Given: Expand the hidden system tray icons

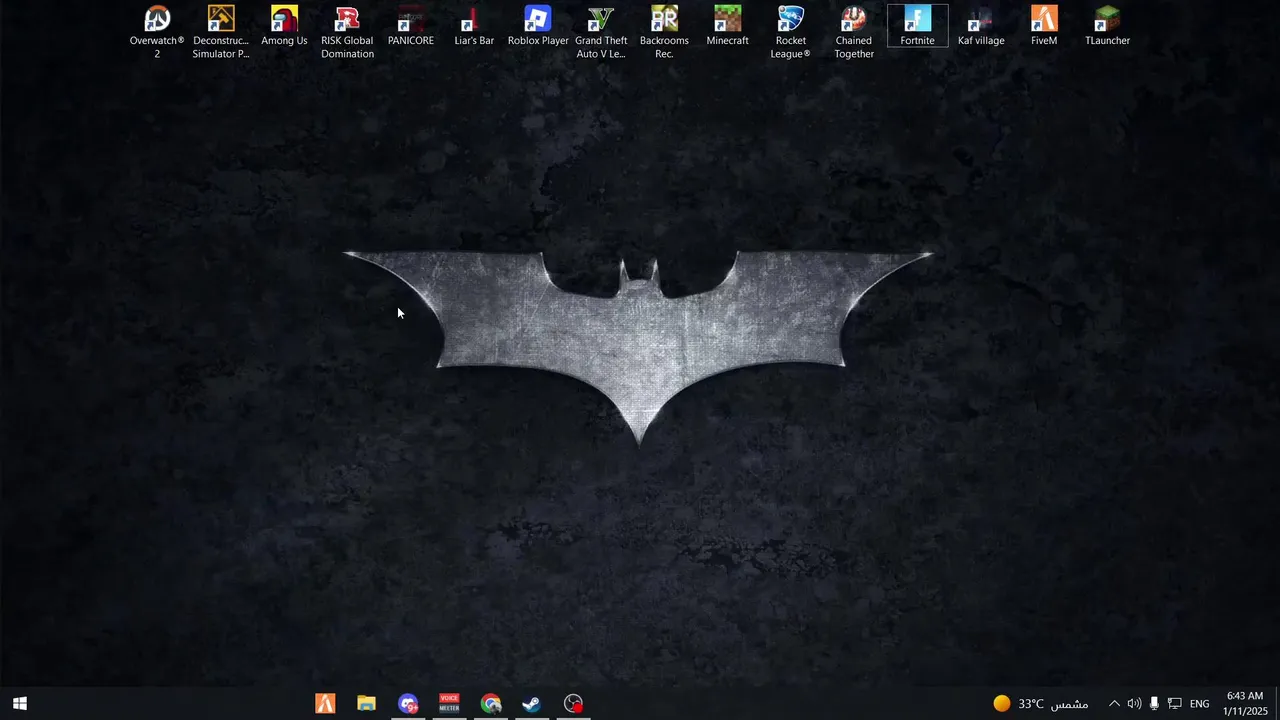Looking at the screenshot, I should coord(1114,704).
